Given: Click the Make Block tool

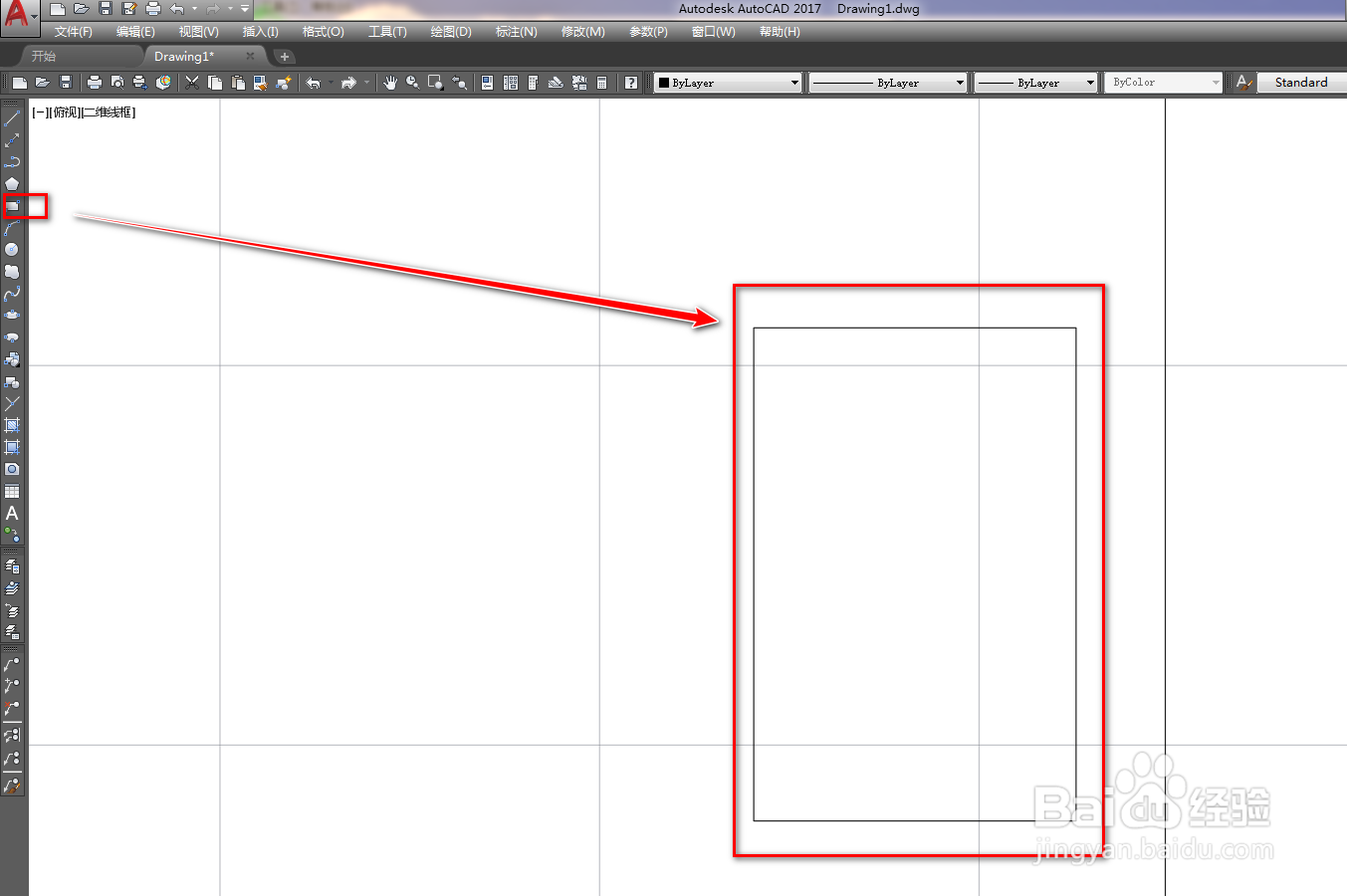Looking at the screenshot, I should point(12,381).
